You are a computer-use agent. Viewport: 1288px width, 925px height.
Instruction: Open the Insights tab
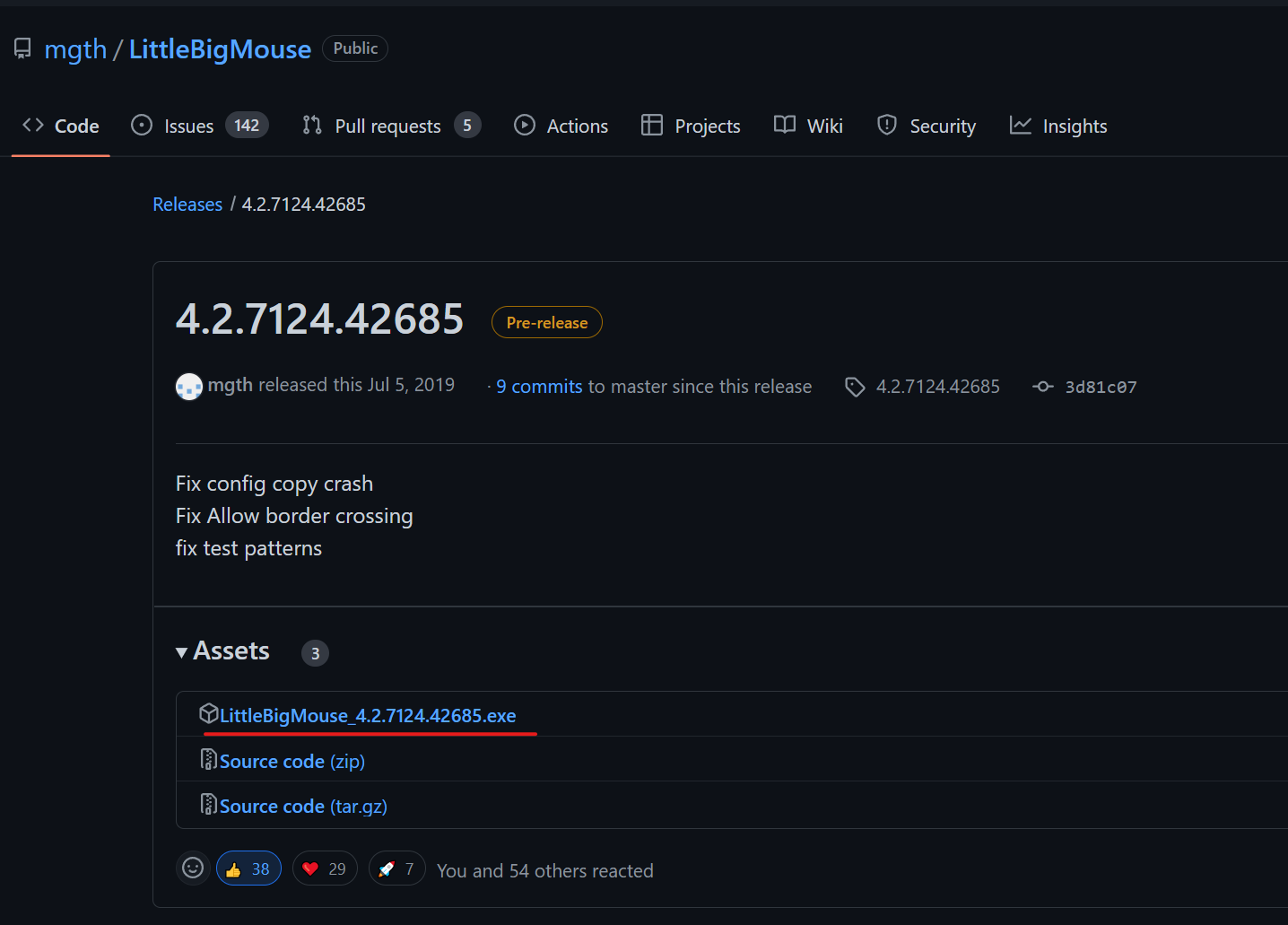(1058, 126)
